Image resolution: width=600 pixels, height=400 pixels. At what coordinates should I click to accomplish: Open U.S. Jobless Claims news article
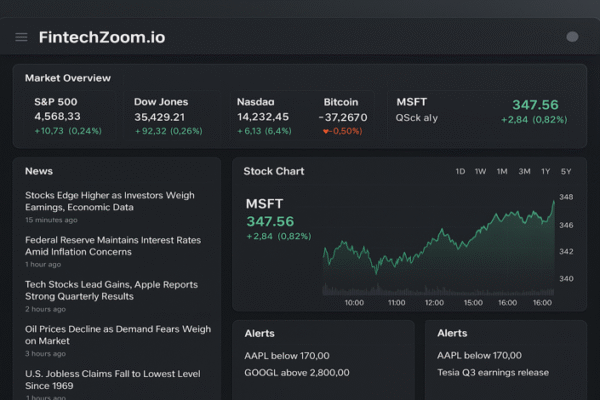[x=112, y=380]
